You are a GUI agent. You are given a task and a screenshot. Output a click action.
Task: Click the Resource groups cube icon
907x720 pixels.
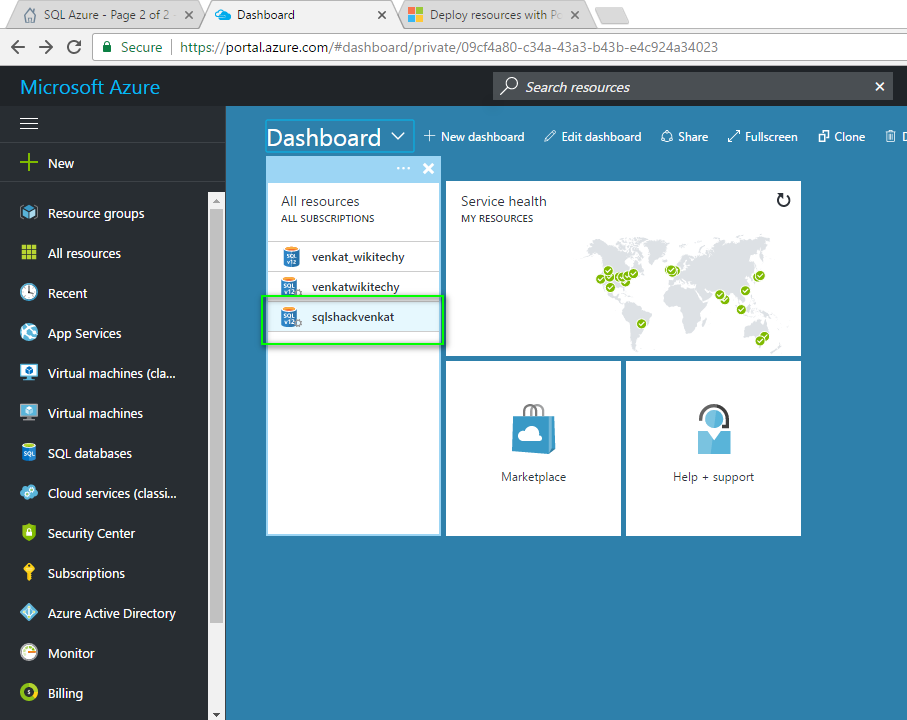29,213
